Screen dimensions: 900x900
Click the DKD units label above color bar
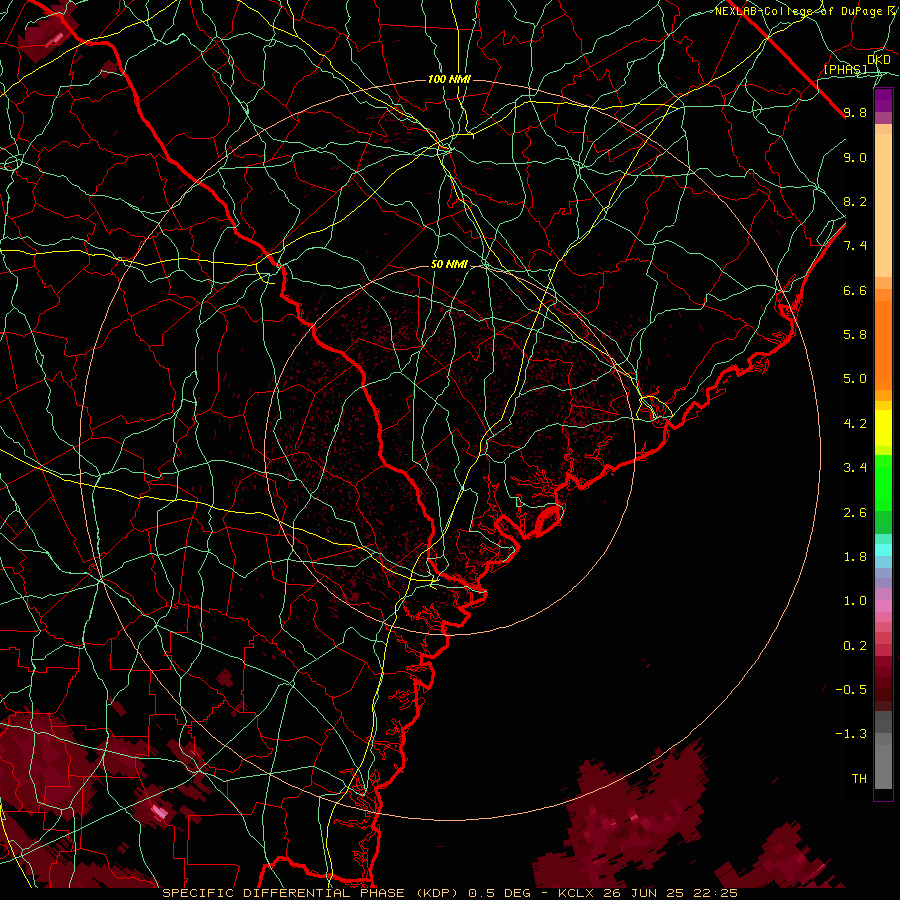[x=878, y=59]
